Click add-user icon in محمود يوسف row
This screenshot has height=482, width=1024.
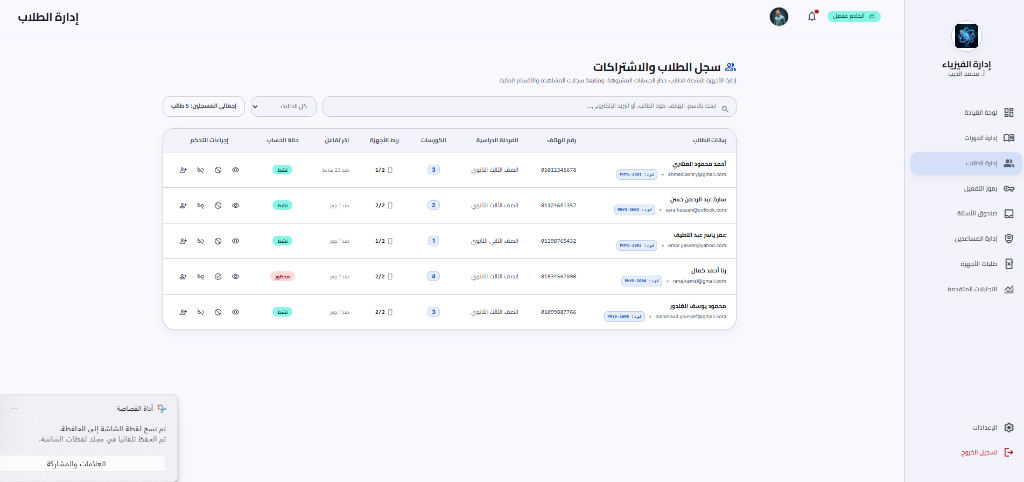click(x=183, y=312)
